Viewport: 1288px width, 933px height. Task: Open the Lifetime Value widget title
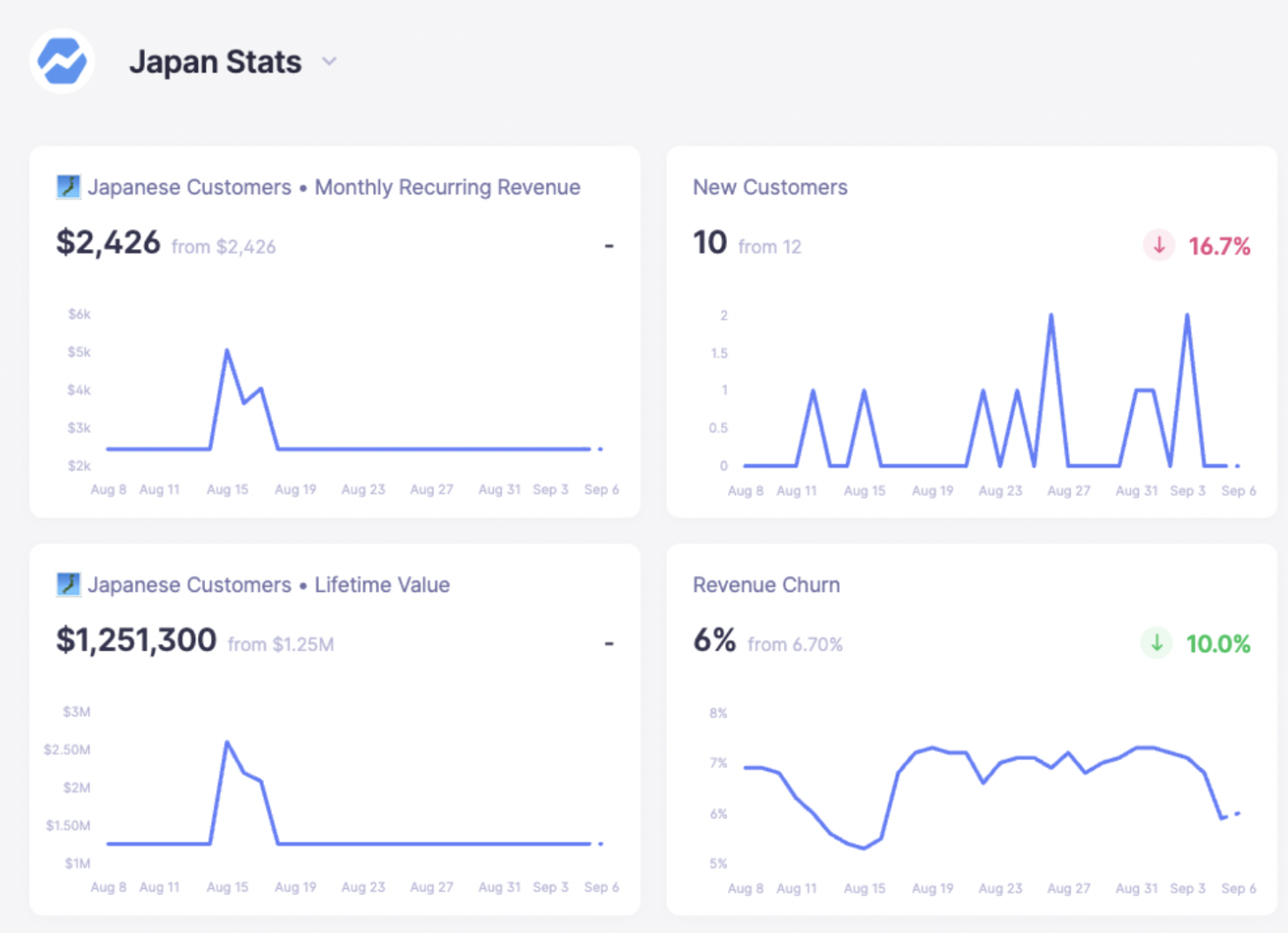(382, 585)
